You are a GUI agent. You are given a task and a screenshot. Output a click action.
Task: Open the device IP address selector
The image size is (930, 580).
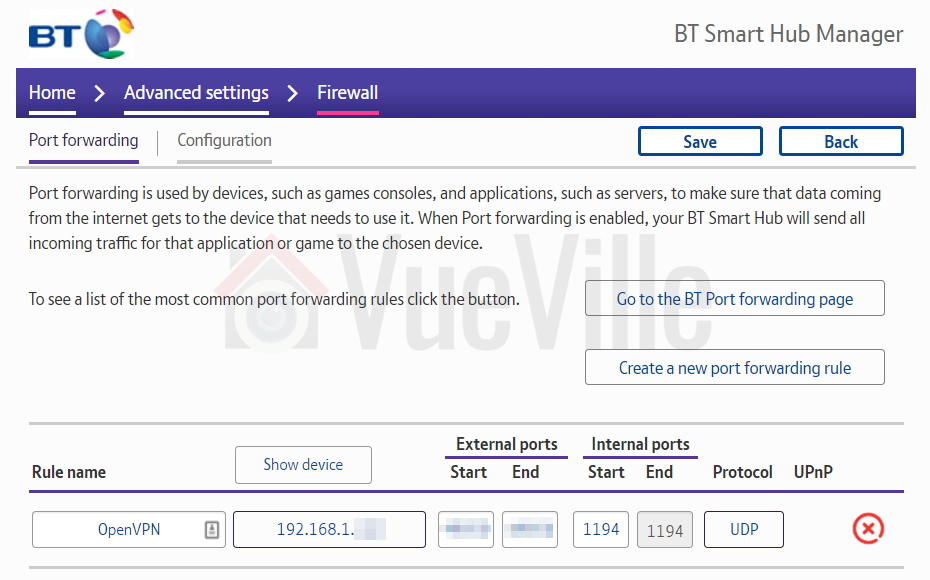(329, 530)
